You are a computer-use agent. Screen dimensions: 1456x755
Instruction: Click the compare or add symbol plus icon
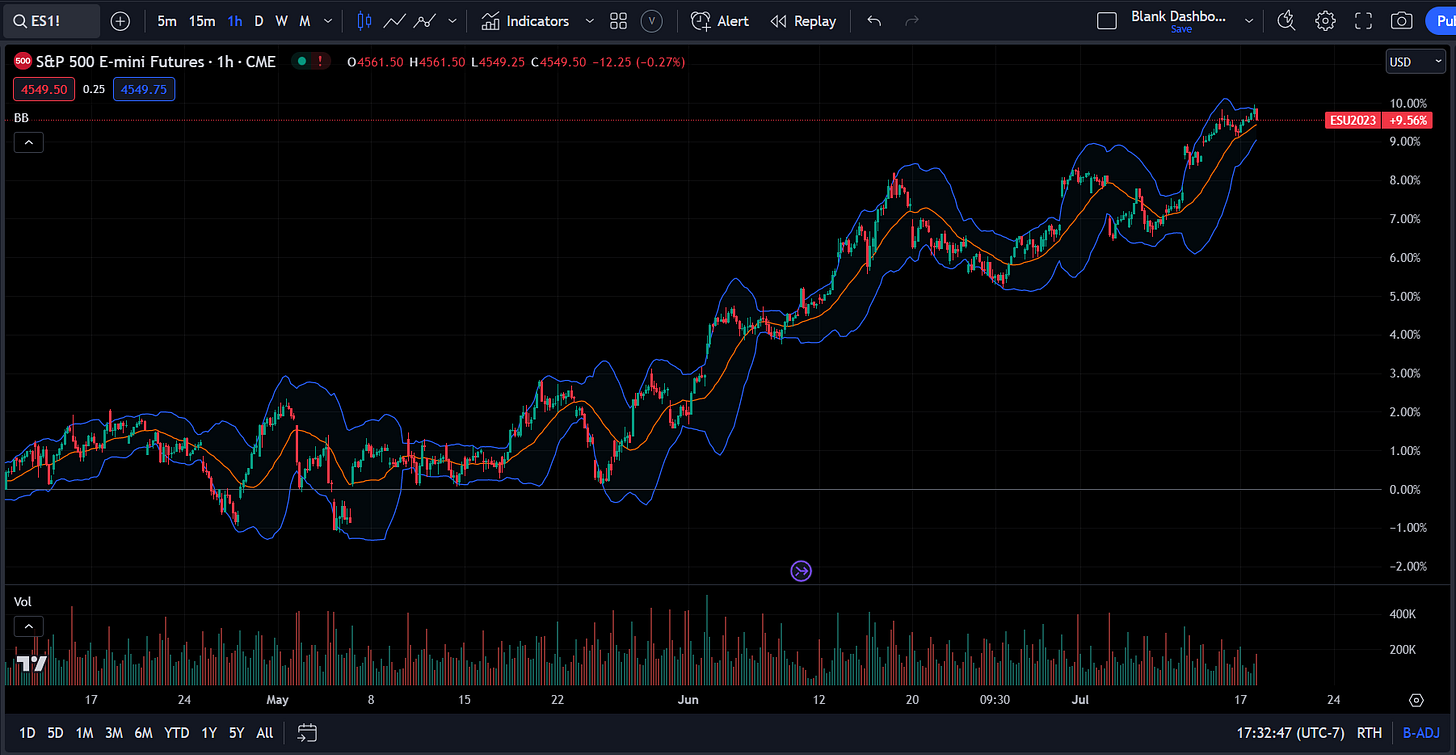[x=120, y=21]
